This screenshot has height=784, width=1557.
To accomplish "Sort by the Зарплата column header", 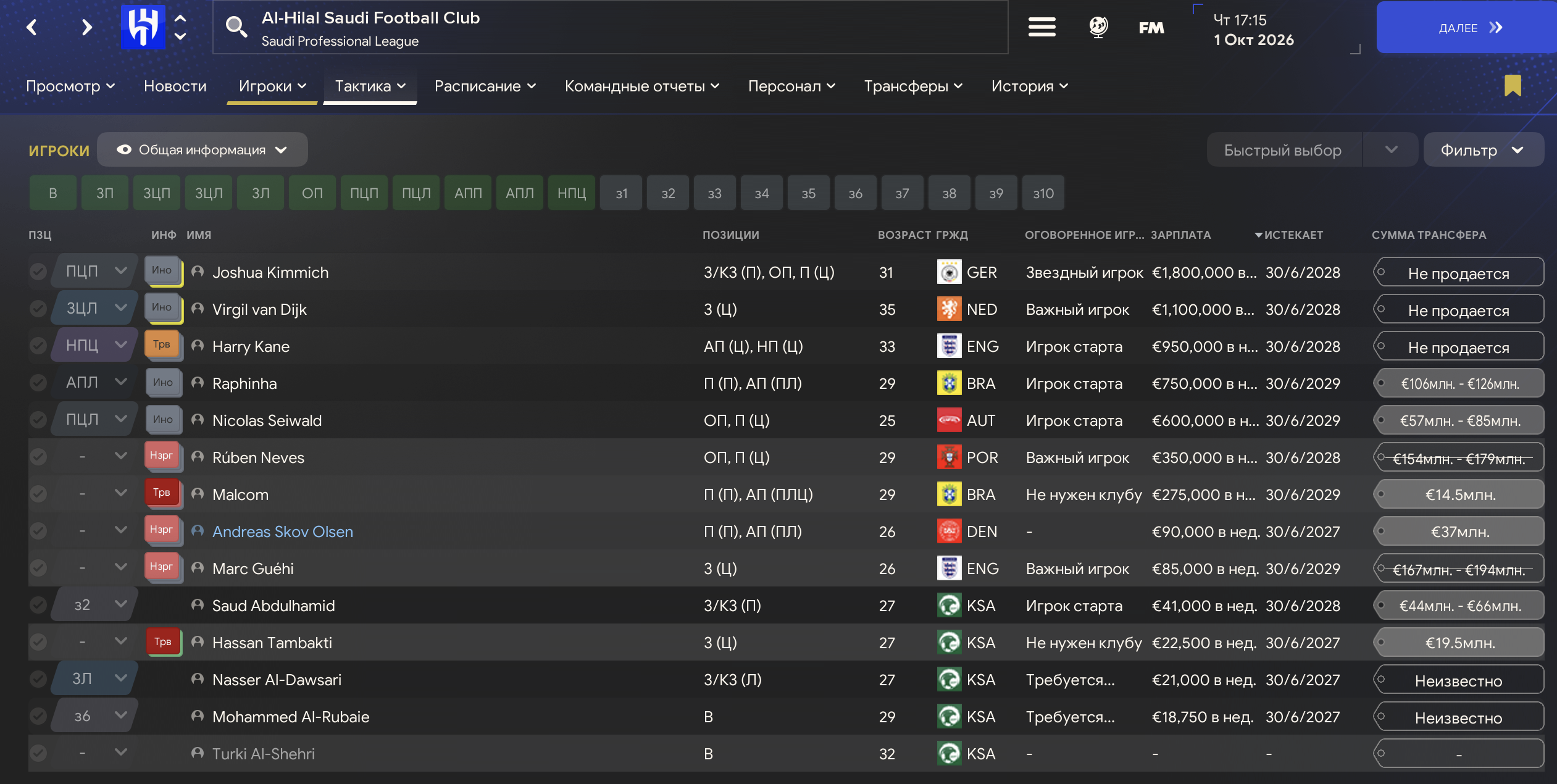I will coord(1180,235).
